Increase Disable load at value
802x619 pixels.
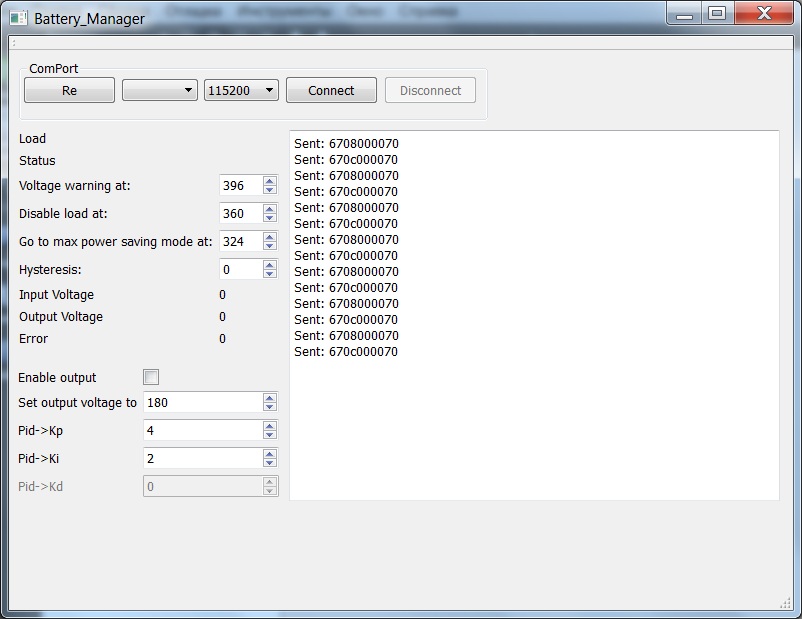point(270,209)
